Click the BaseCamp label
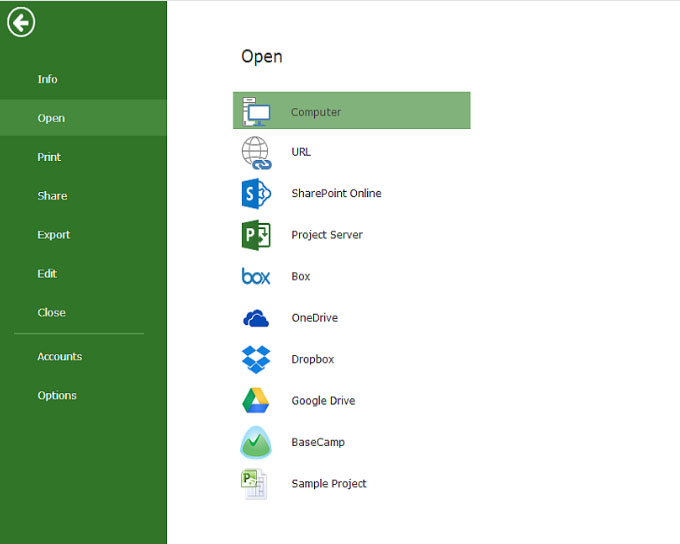Viewport: 680px width, 544px height. 318,442
